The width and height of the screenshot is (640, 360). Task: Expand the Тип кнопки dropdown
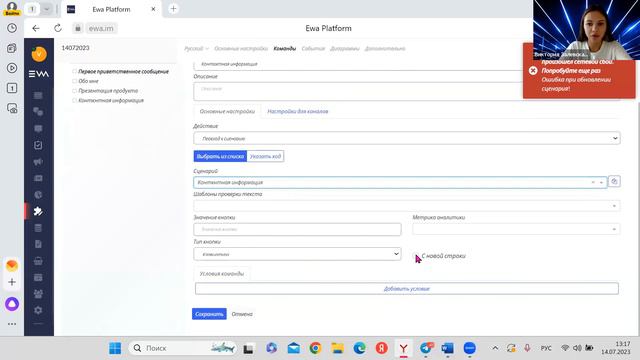click(297, 254)
